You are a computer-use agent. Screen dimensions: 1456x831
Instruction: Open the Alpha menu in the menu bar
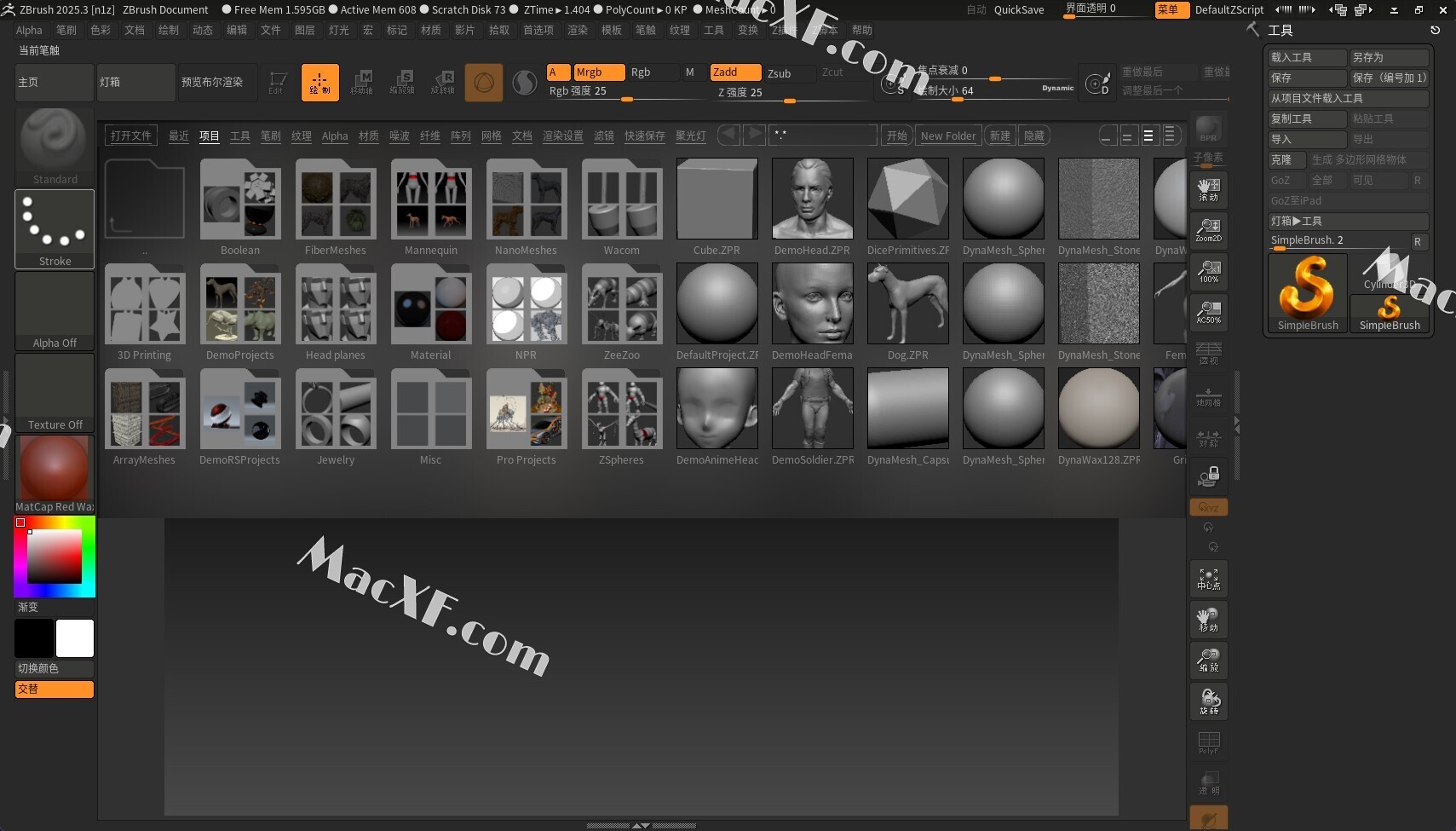tap(29, 30)
